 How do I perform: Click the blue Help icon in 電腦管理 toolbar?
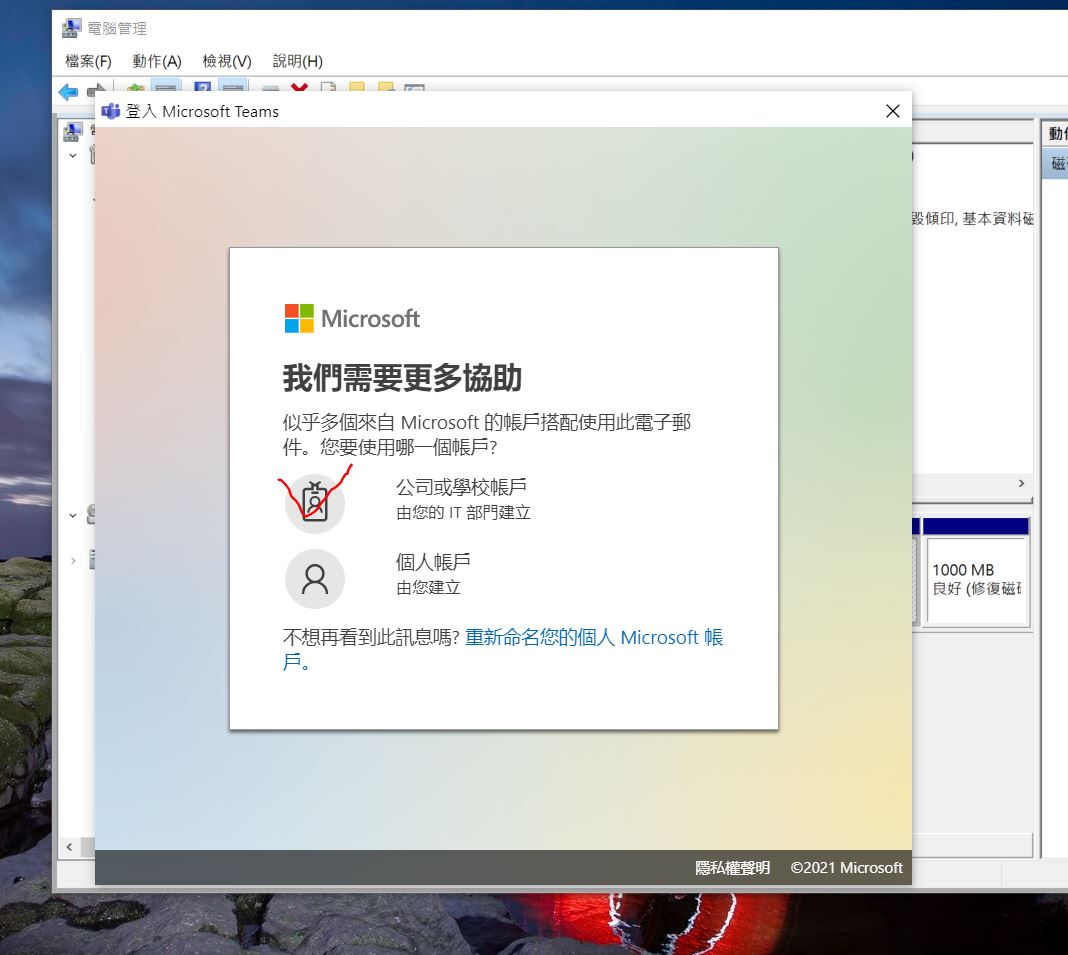point(202,87)
